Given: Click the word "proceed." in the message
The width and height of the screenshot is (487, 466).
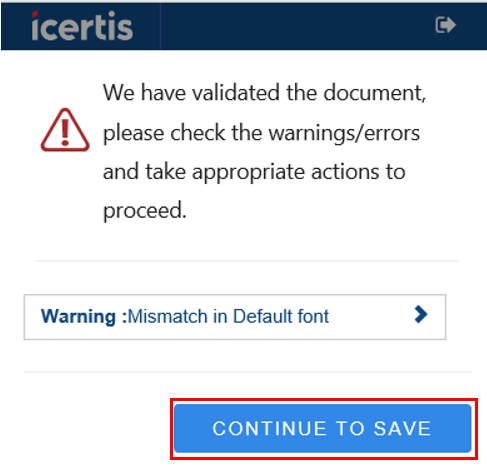Looking at the screenshot, I should pyautogui.click(x=145, y=212).
